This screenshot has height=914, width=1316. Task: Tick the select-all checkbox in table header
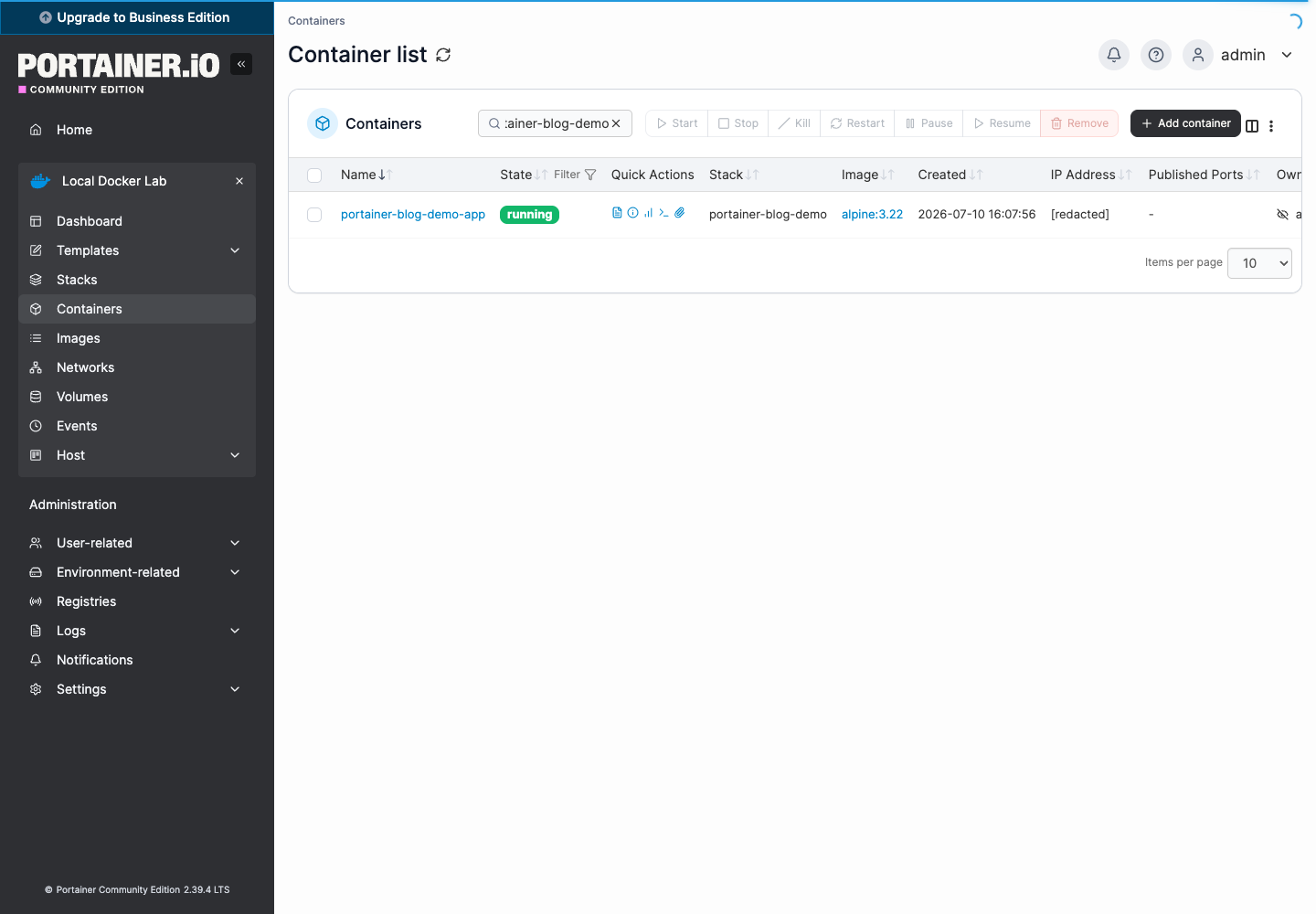[314, 175]
